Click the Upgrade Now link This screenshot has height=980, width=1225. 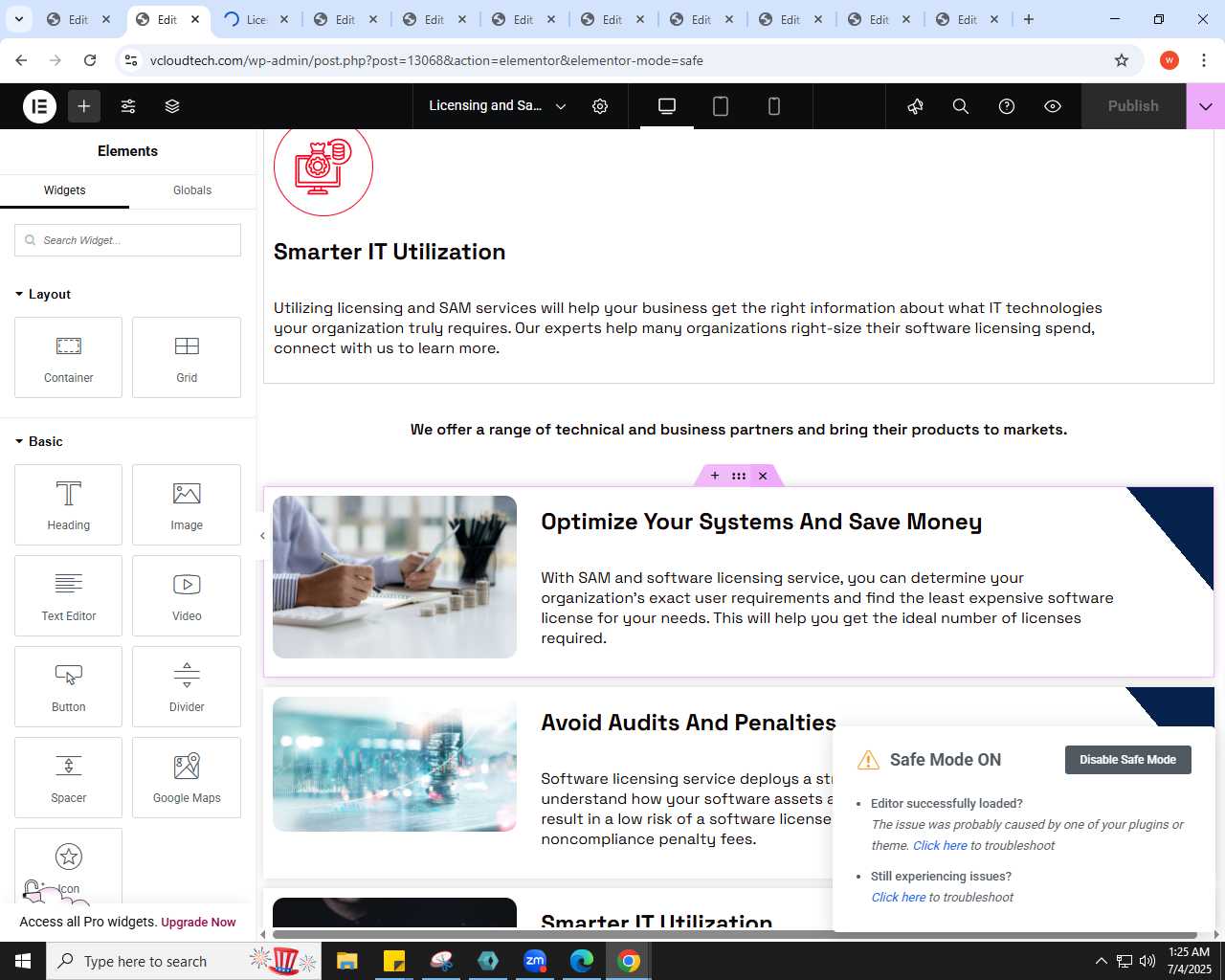[x=198, y=923]
